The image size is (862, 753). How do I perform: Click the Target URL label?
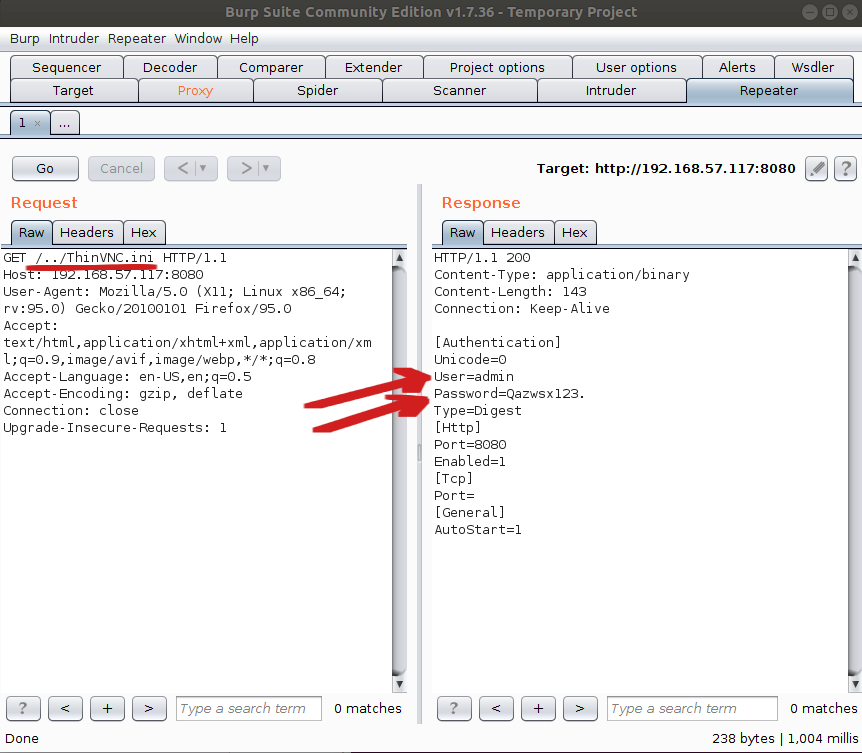click(x=666, y=169)
